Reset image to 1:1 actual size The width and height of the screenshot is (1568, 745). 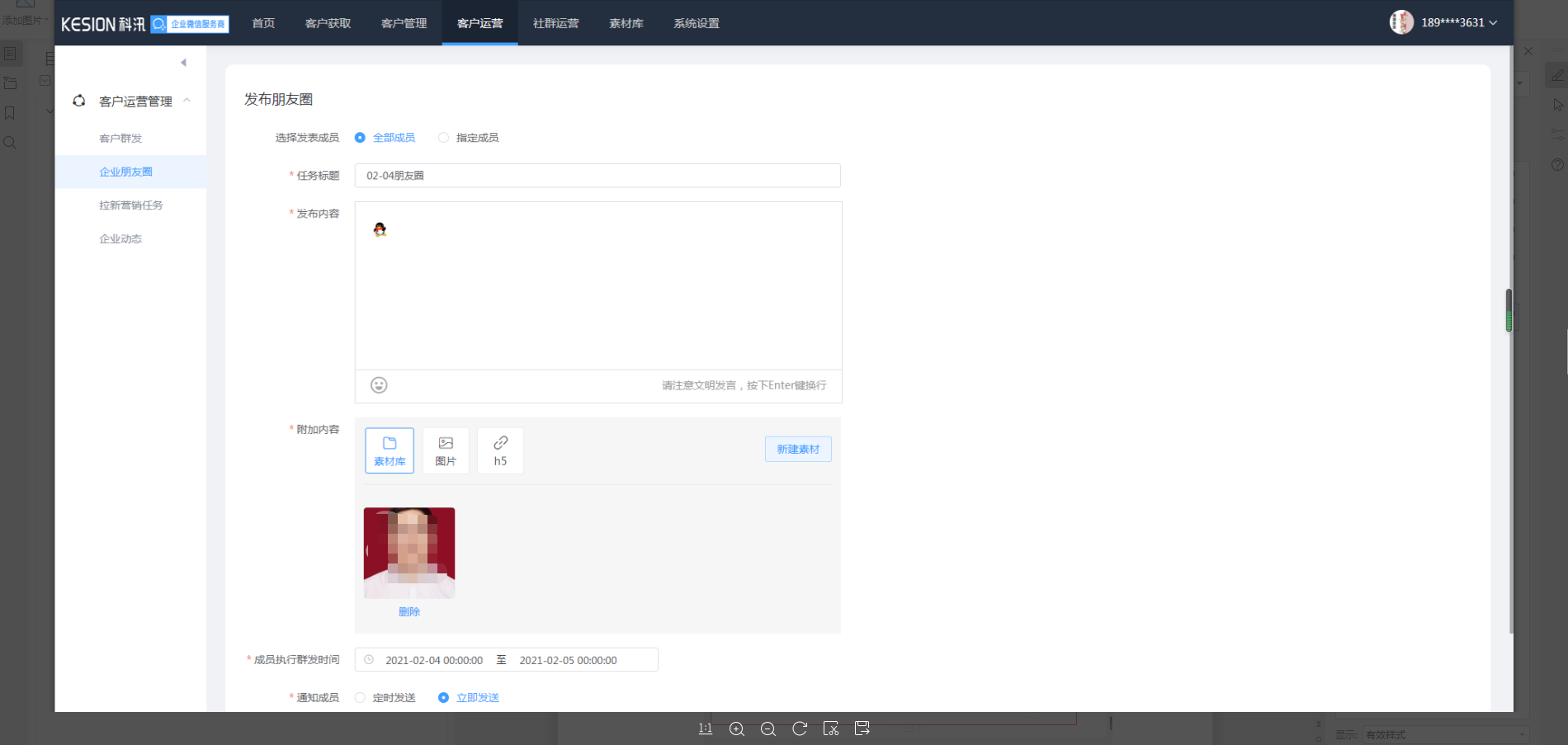point(705,728)
